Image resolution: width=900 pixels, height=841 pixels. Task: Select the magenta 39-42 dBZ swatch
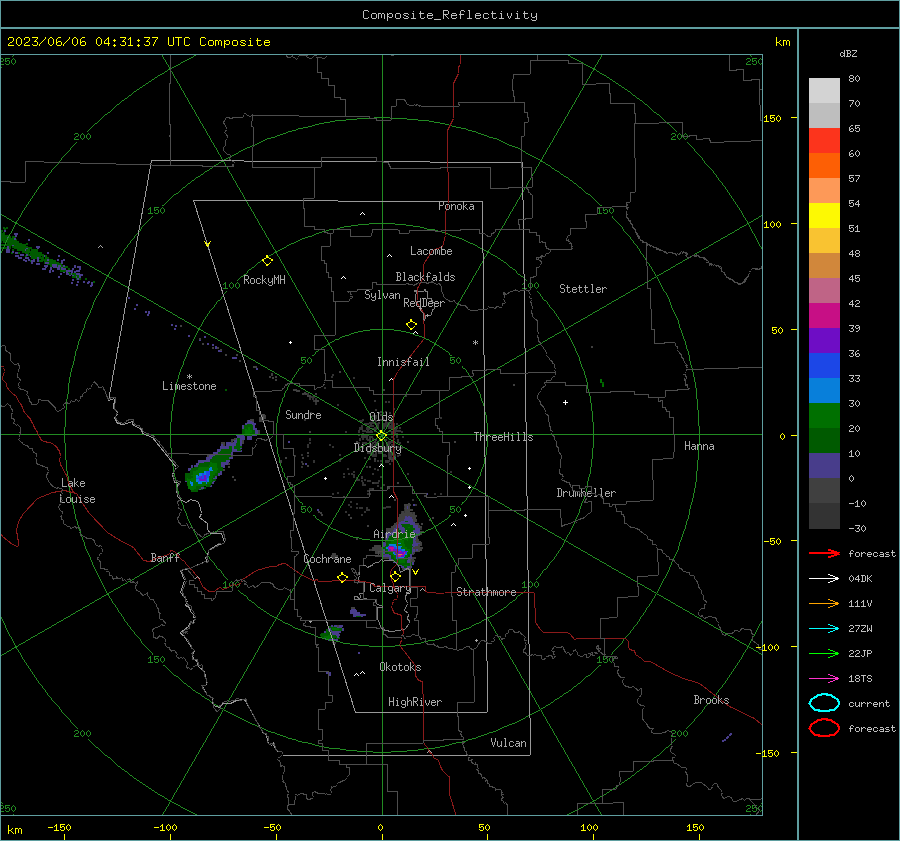(824, 316)
